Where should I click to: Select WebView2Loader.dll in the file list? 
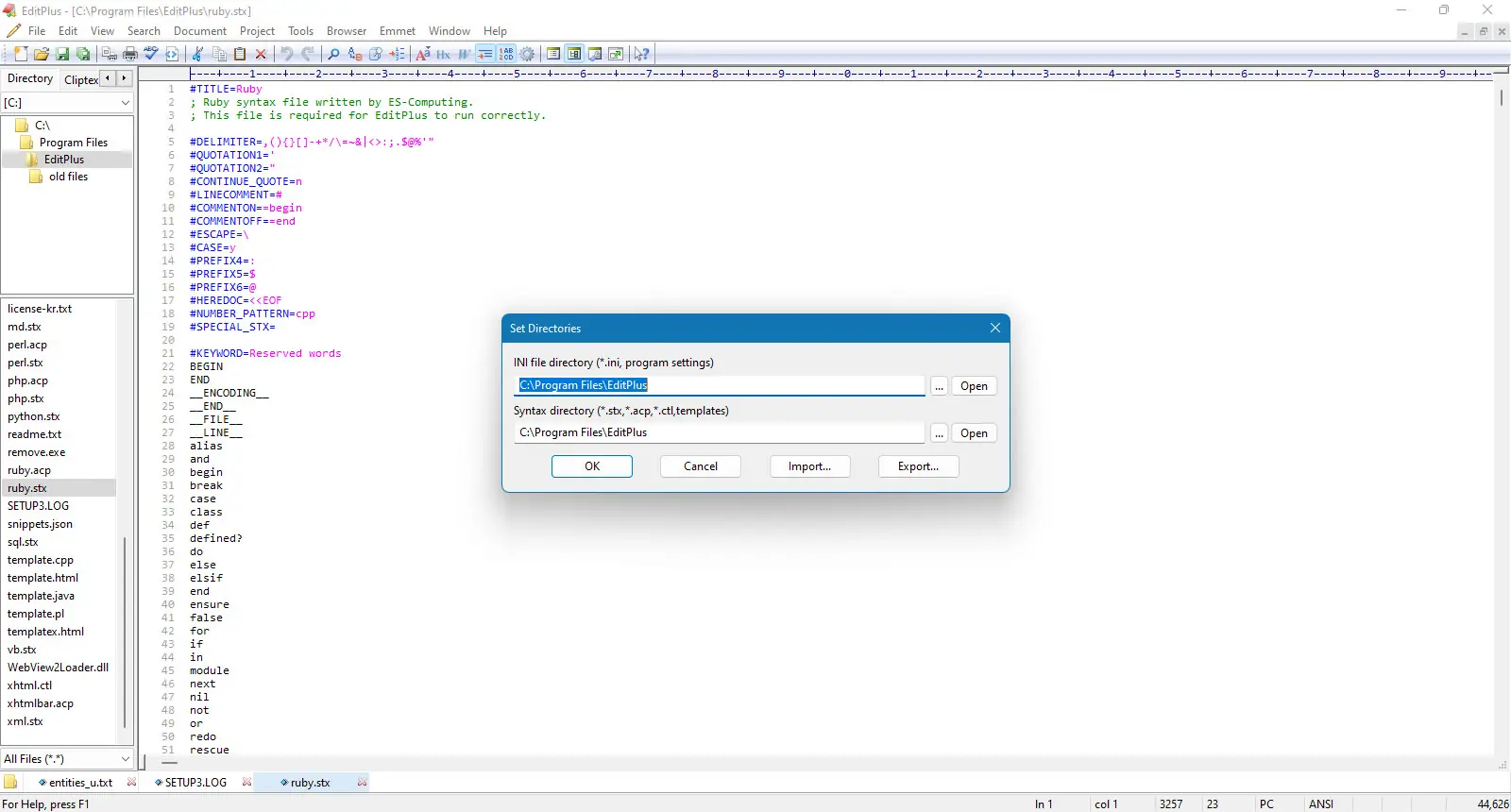[58, 668]
